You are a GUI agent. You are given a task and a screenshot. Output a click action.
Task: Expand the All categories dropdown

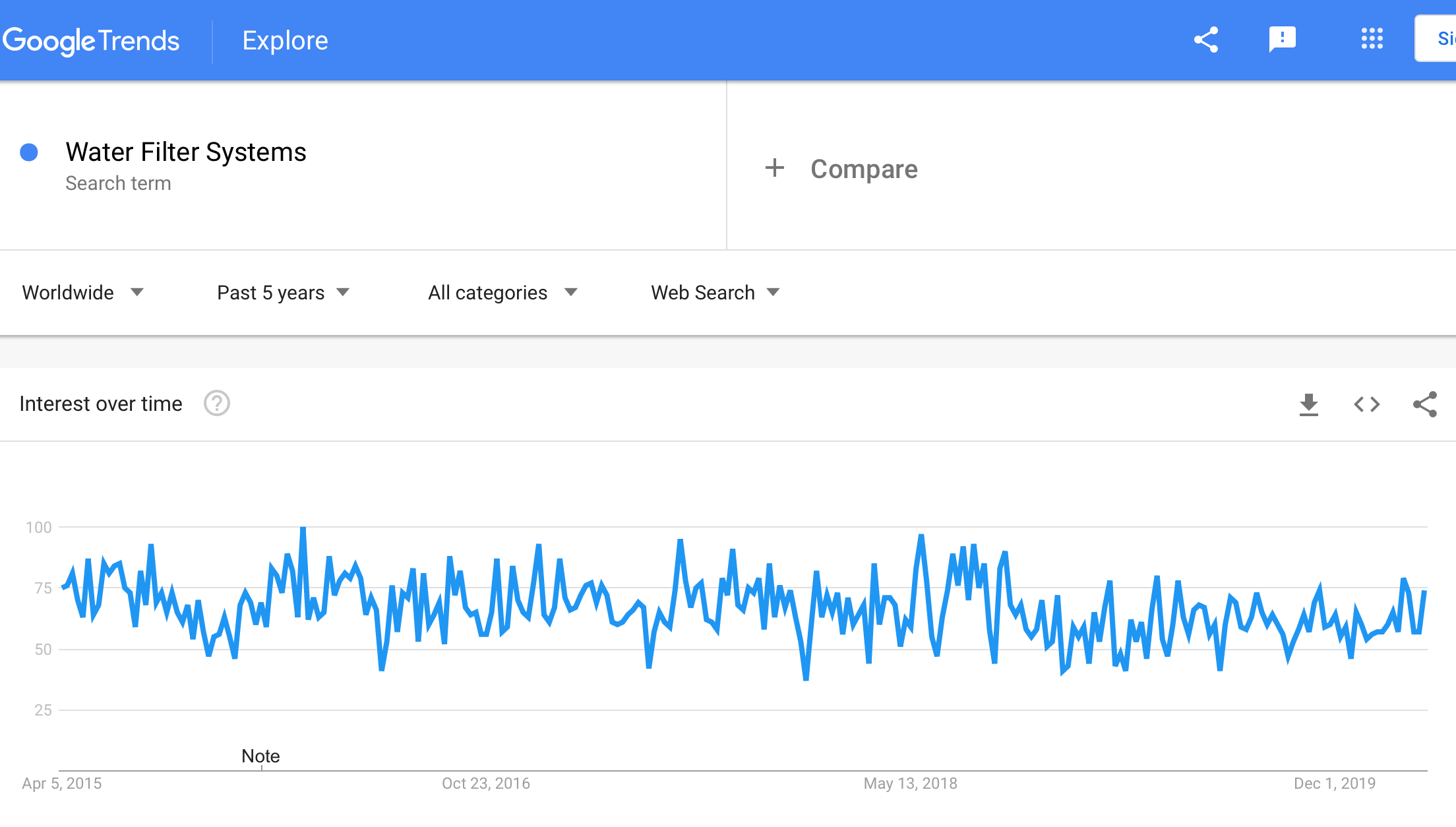(502, 293)
